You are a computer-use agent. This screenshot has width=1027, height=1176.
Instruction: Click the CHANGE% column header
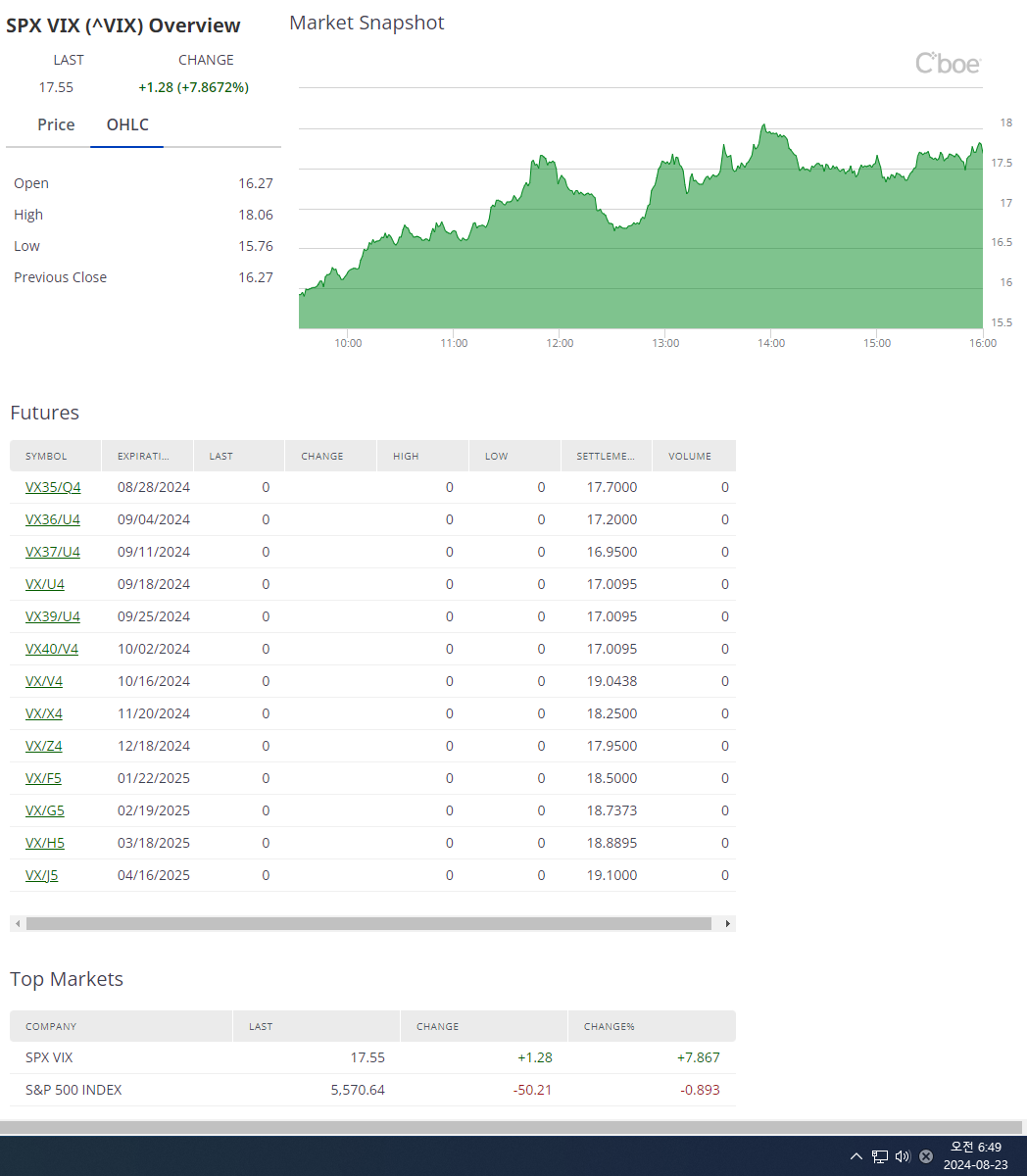(652, 1026)
